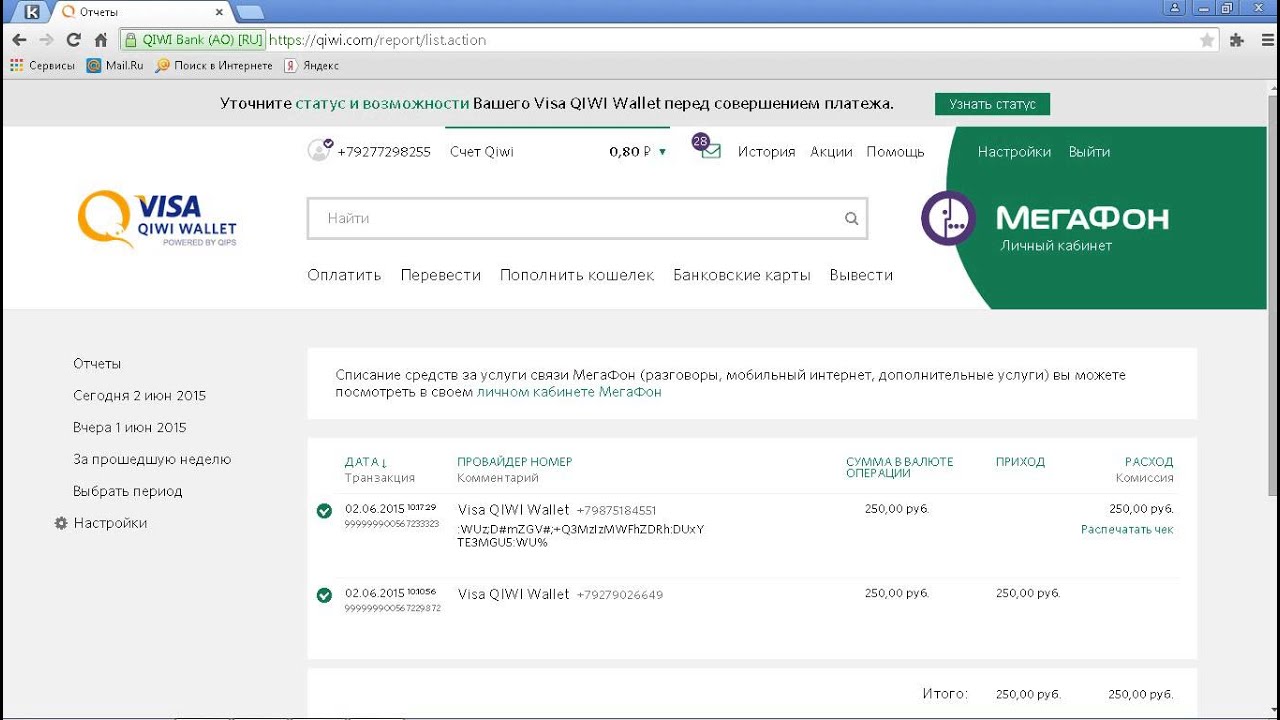Go to browser home page icon
Viewport: 1280px width, 720px height.
100,40
